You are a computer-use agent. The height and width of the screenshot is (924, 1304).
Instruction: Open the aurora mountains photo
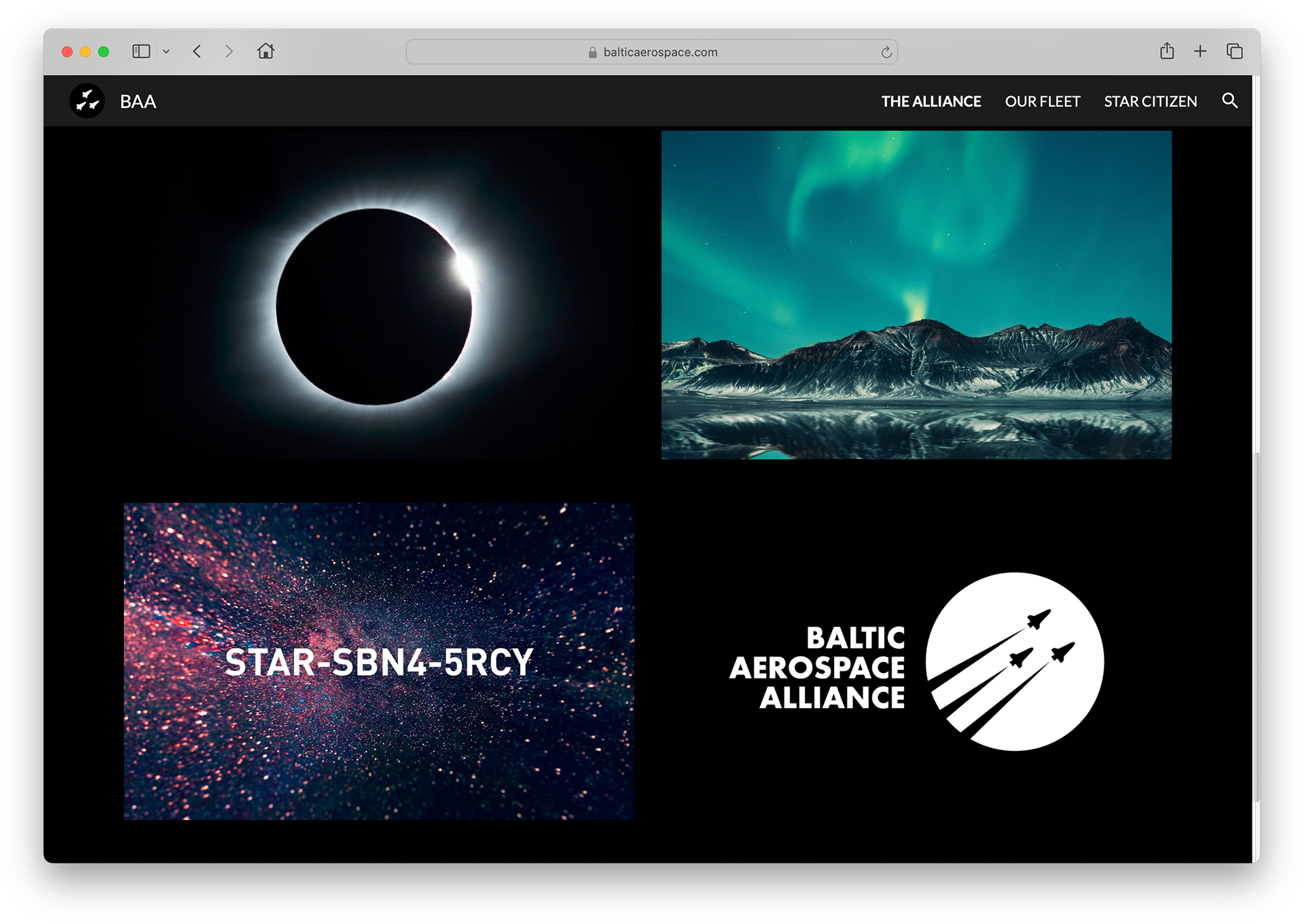[916, 295]
